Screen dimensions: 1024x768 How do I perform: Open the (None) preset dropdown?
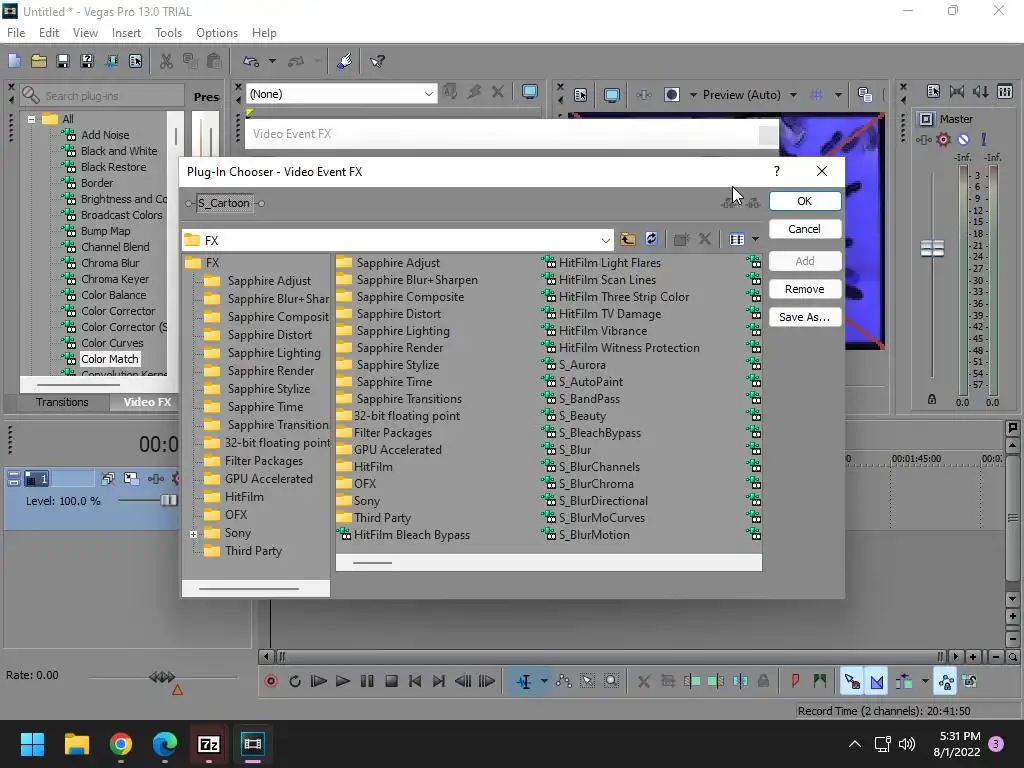tap(428, 94)
